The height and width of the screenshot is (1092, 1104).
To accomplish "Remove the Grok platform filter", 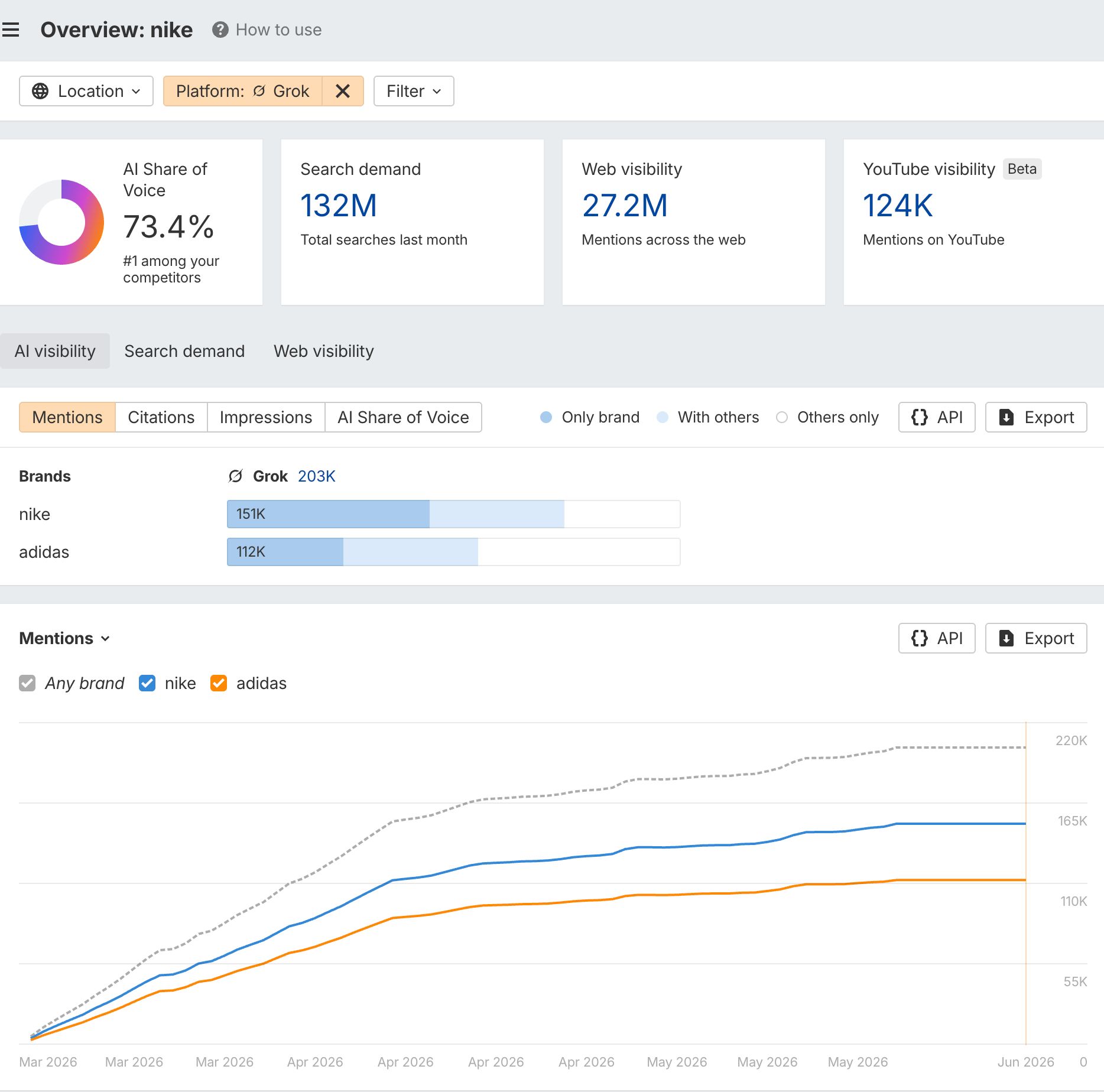I will coord(343,91).
